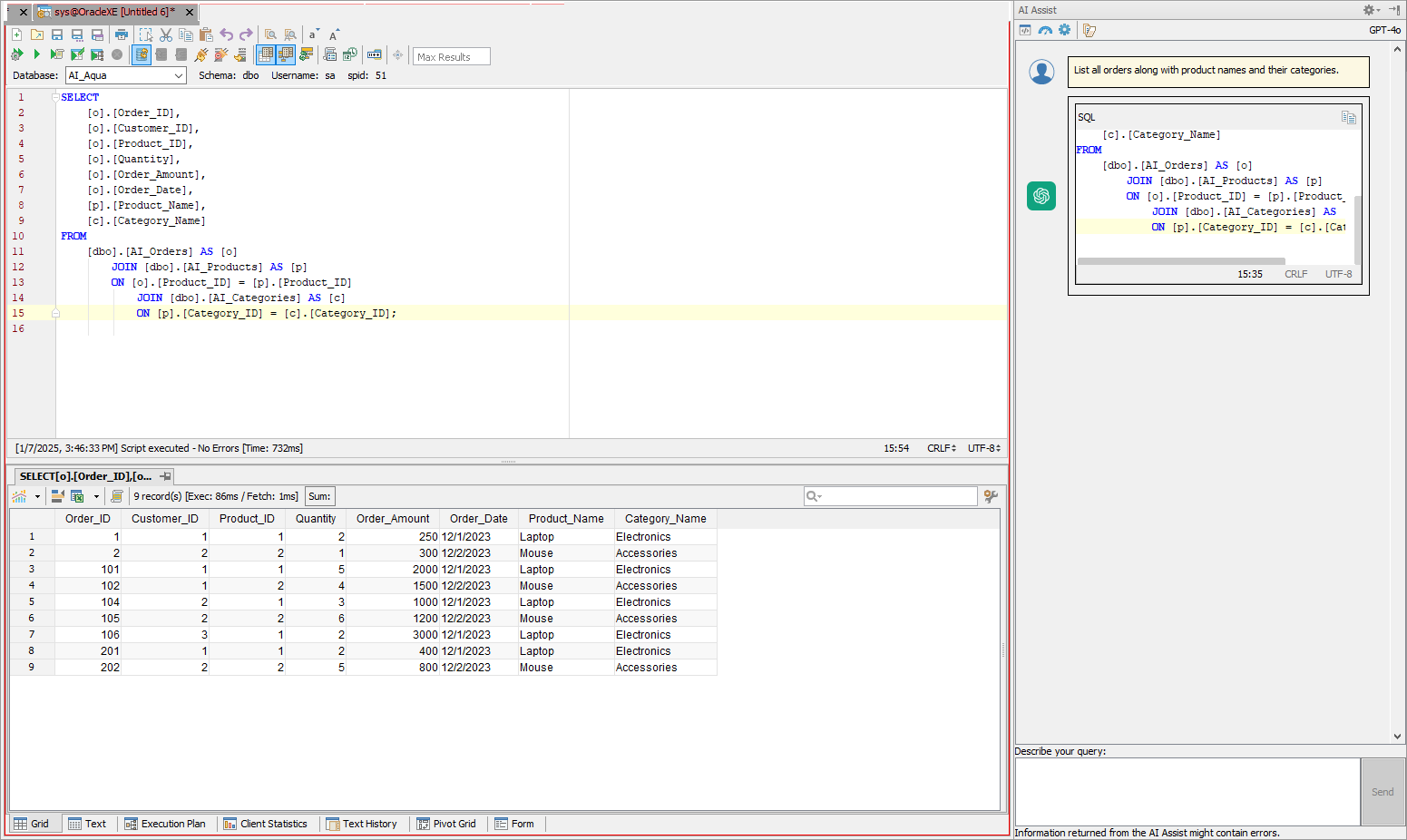
Task: Click the purple Undo arrow icon
Action: tap(227, 34)
